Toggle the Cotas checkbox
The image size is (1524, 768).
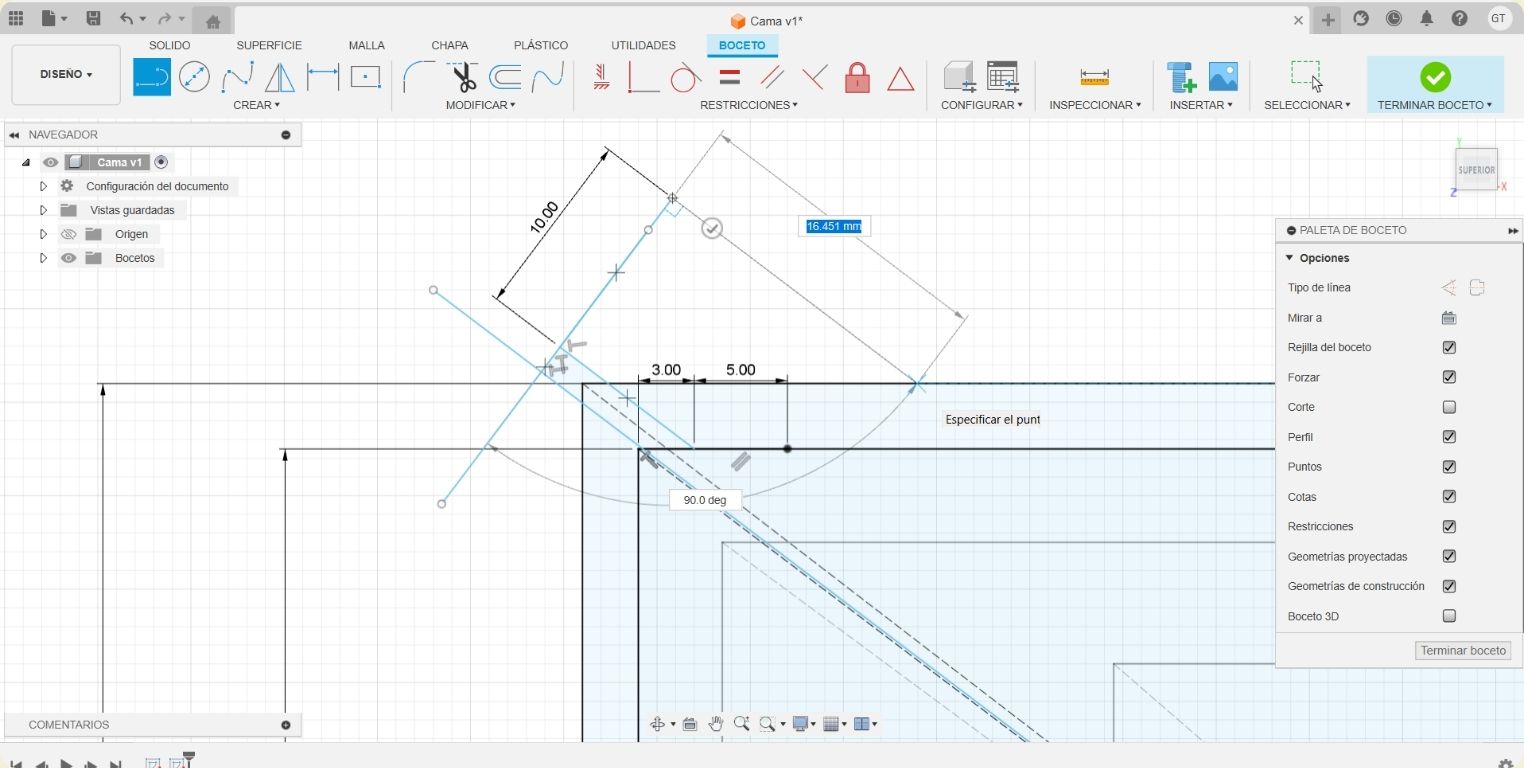tap(1449, 497)
